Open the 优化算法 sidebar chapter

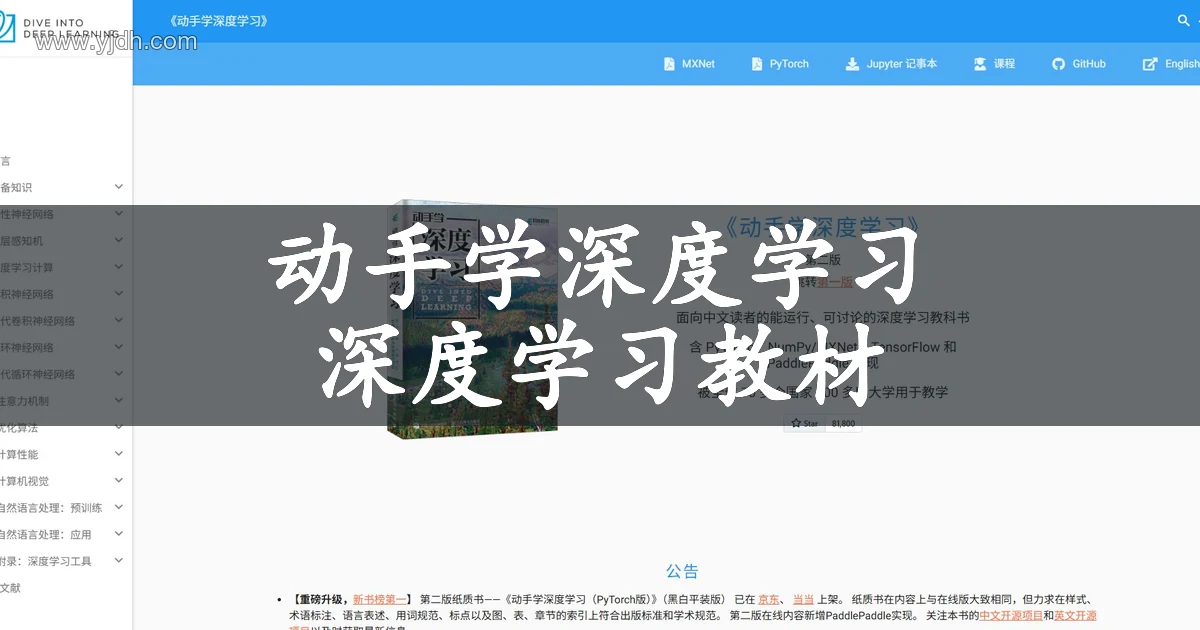tap(19, 428)
